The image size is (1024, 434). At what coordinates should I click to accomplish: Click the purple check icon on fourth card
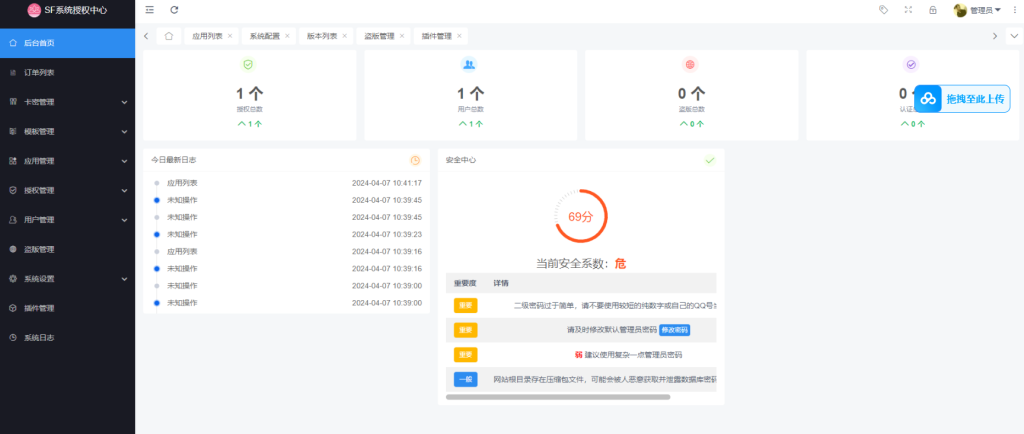pyautogui.click(x=912, y=64)
